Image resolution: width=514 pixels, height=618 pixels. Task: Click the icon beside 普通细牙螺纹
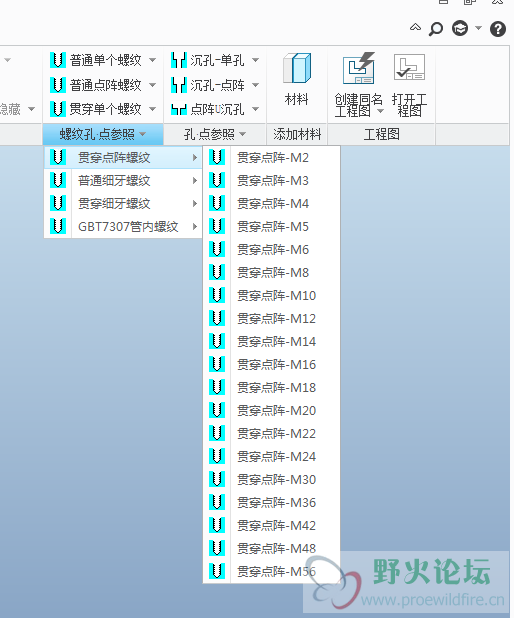58,180
